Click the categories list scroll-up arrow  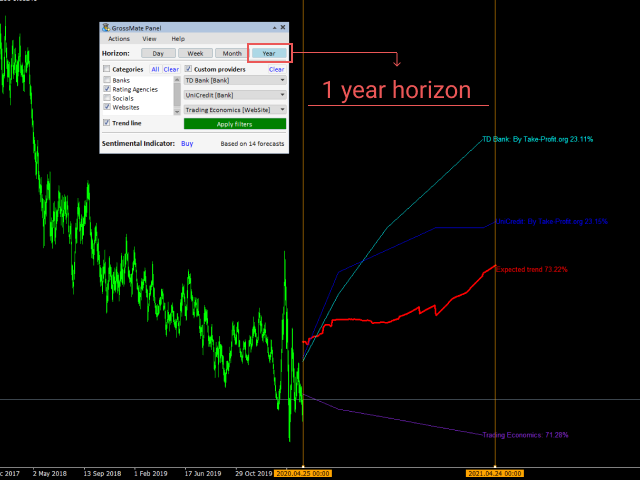tap(177, 79)
